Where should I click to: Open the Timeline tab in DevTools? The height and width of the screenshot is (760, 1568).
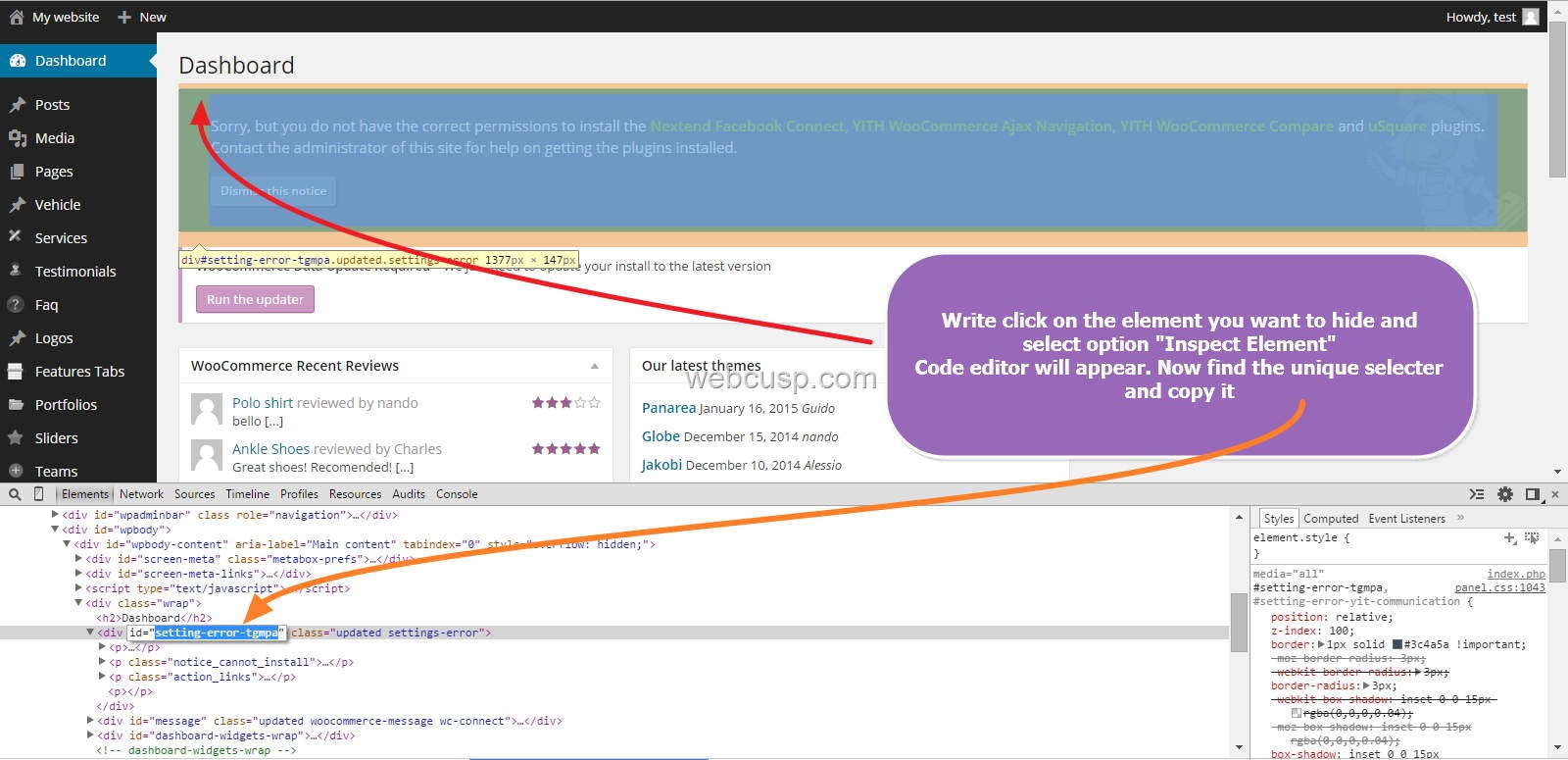(x=247, y=494)
